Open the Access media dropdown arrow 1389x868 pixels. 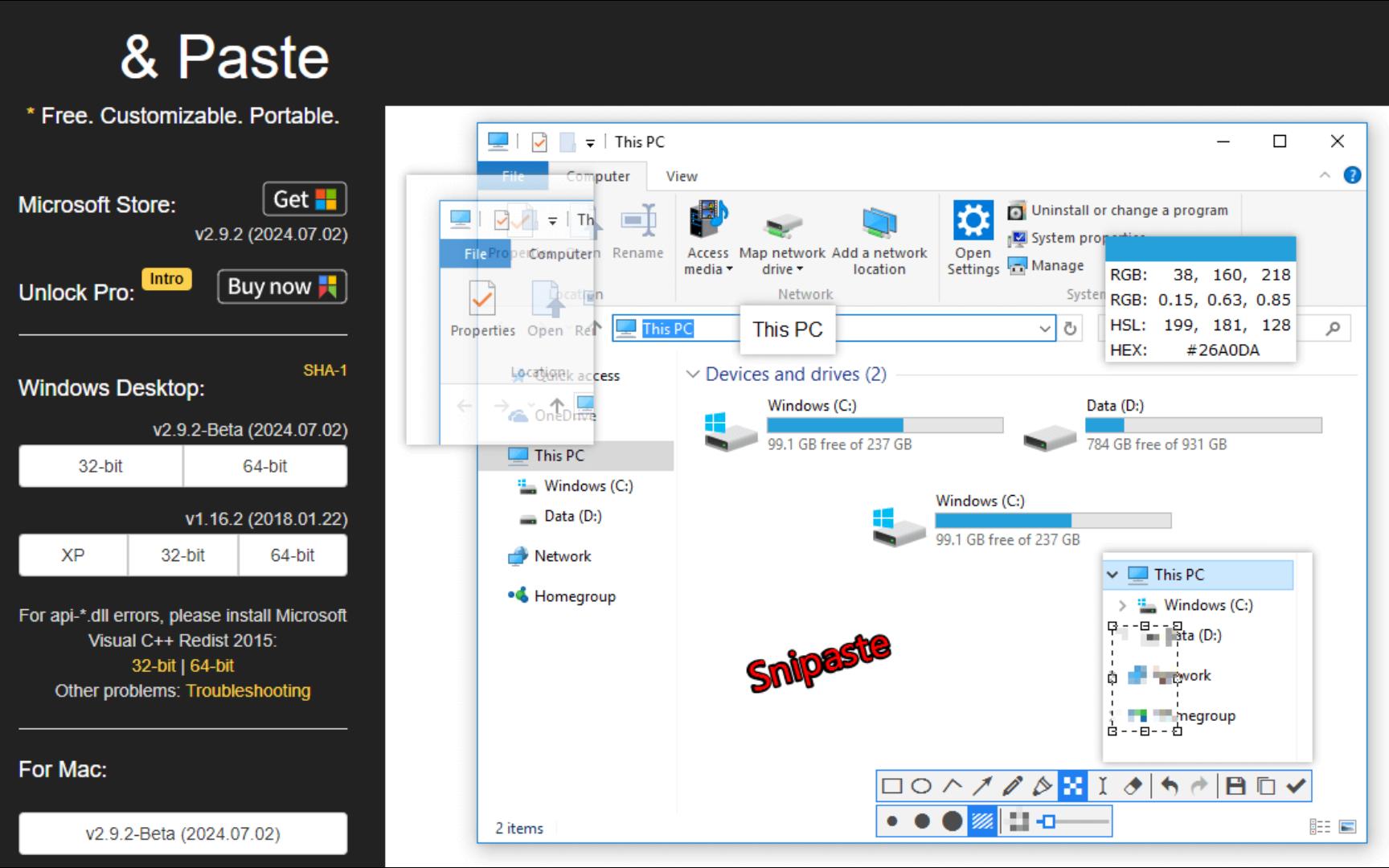[729, 269]
